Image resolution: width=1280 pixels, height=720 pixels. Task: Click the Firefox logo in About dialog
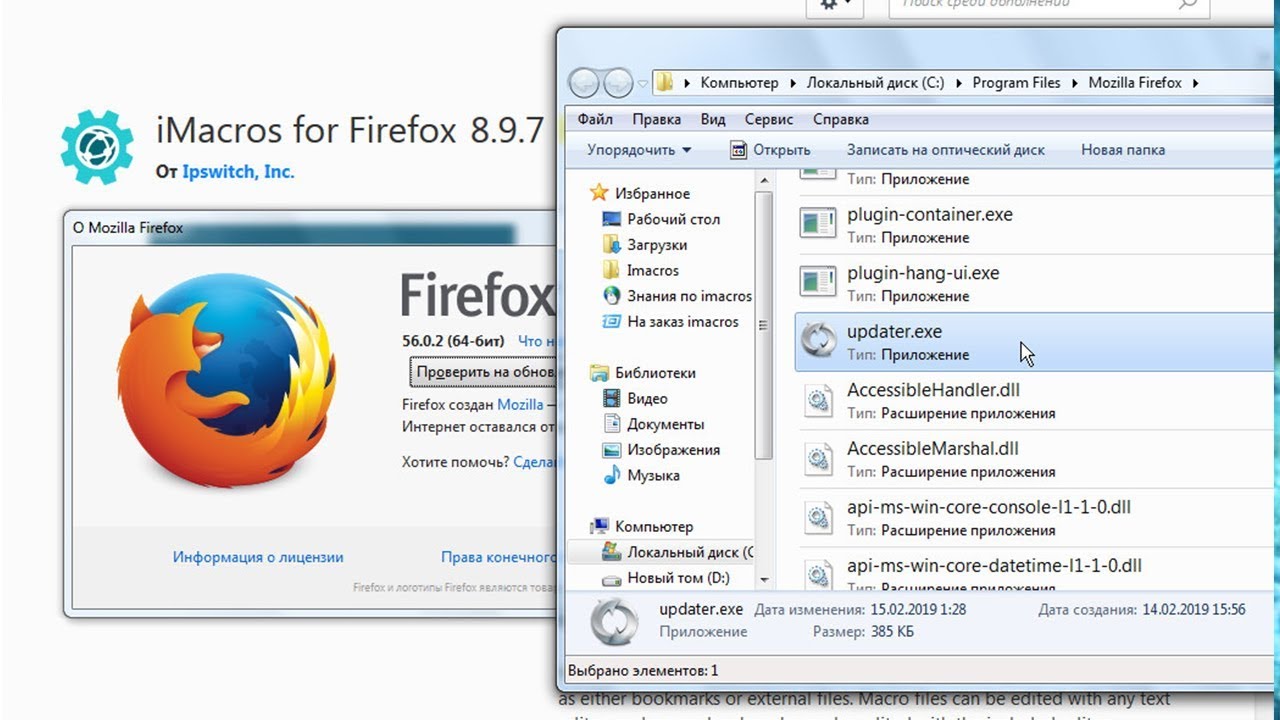227,381
